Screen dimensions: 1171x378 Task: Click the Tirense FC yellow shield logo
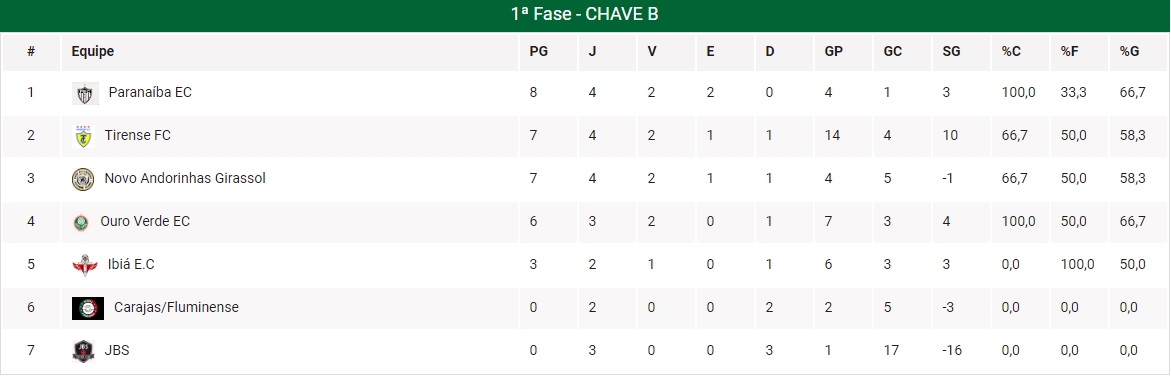tap(83, 136)
